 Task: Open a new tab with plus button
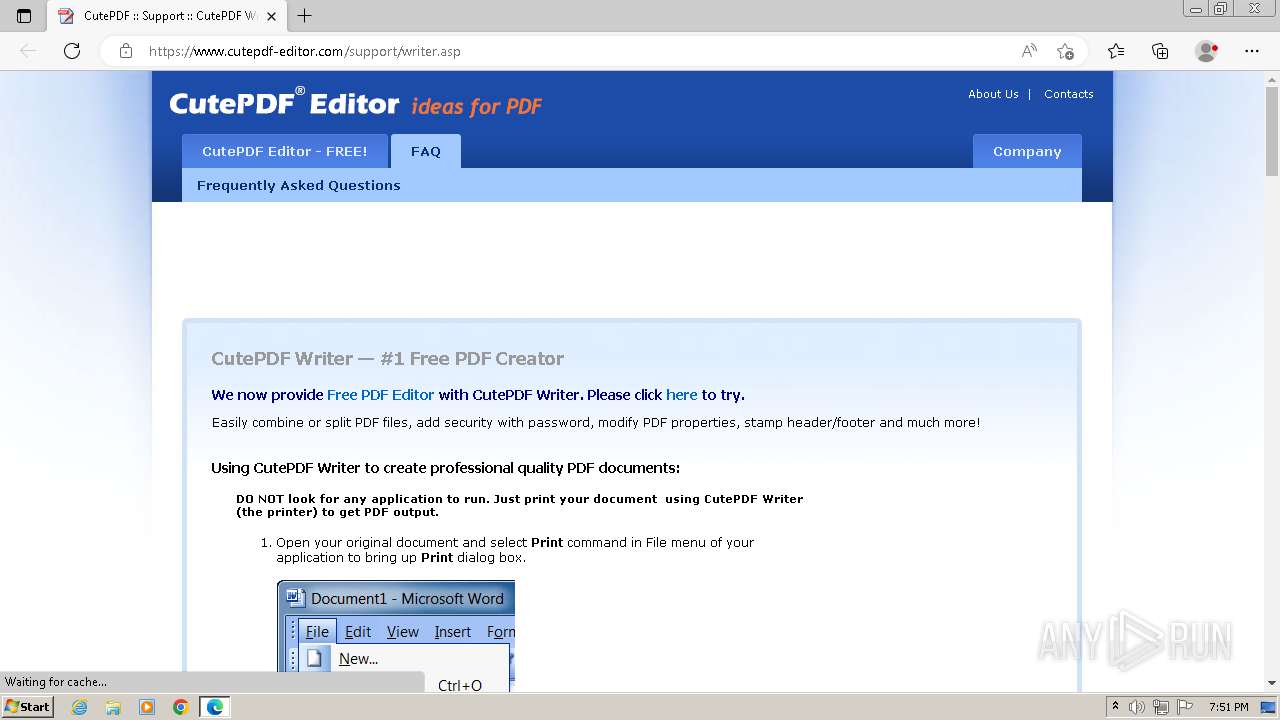coord(305,16)
